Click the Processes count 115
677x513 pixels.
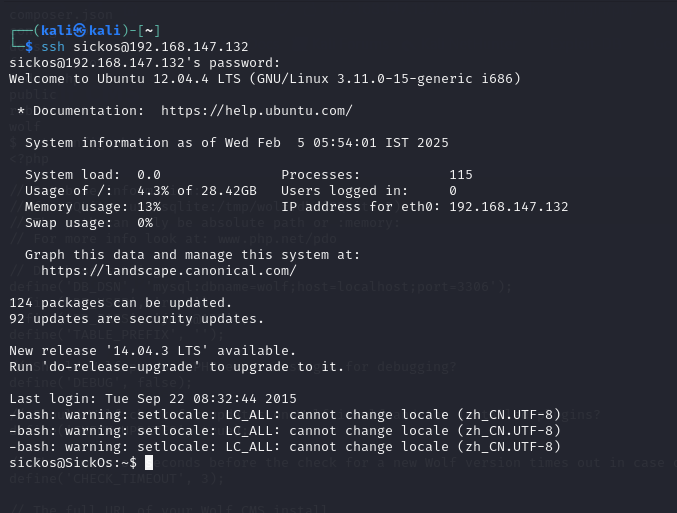(461, 174)
